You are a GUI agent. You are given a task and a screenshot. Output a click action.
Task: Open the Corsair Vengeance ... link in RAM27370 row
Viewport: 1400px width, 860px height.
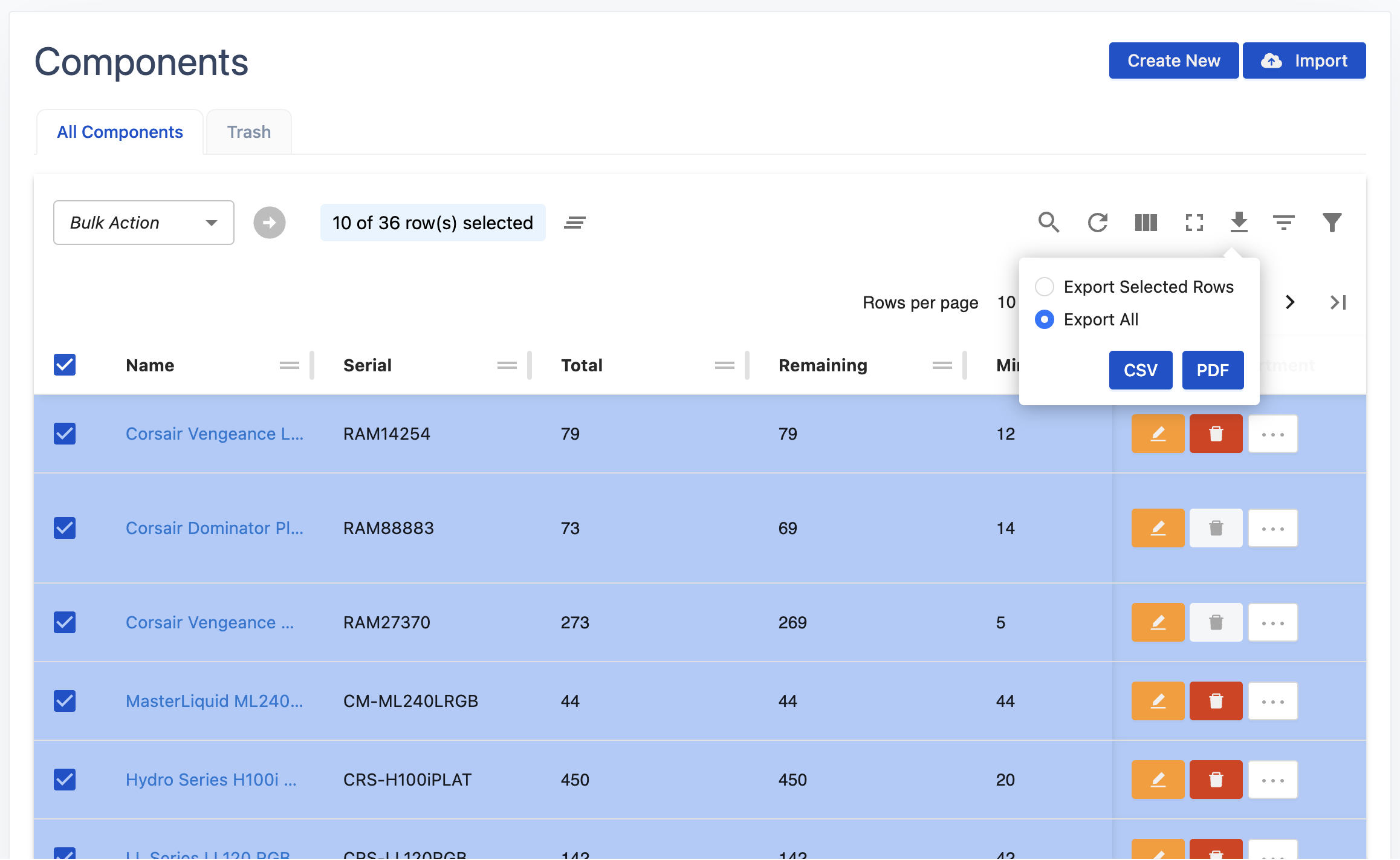pos(210,622)
